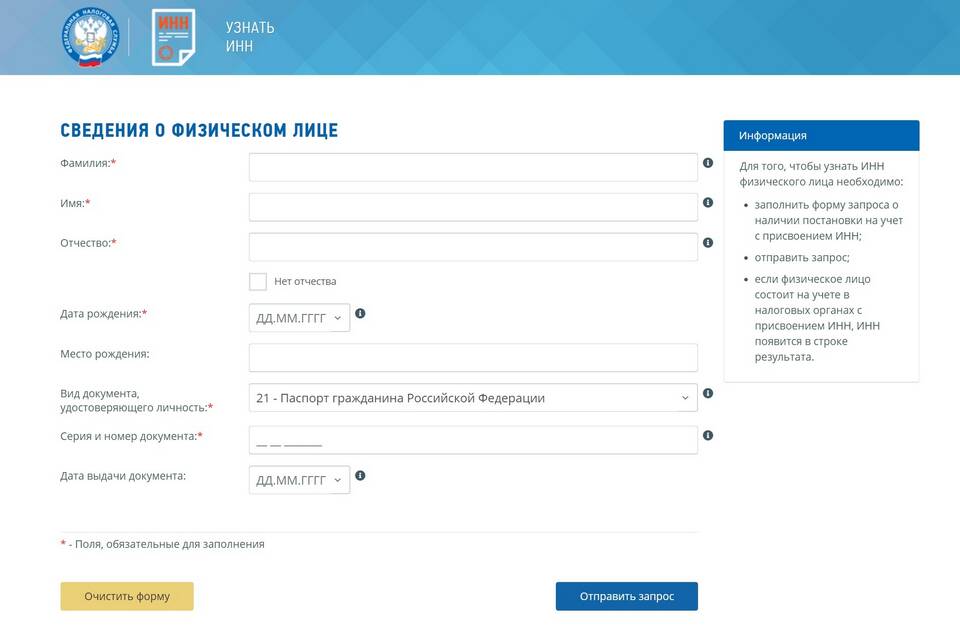Screen dimensions: 960x643
Task: Show info tooltip for Отчество field
Action: (708, 243)
